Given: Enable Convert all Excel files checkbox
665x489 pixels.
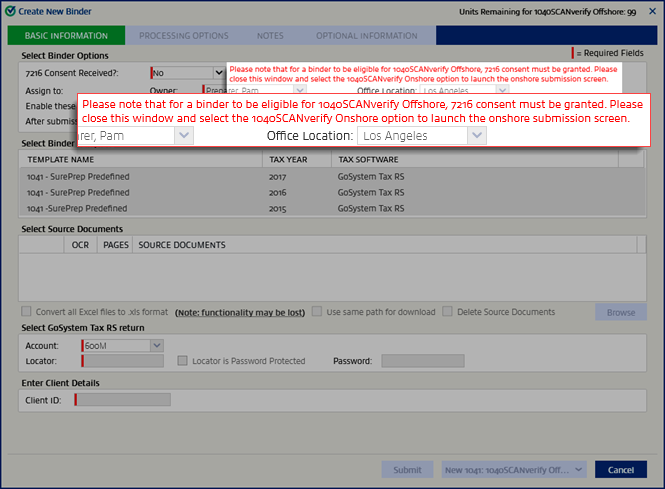Looking at the screenshot, I should [x=27, y=312].
